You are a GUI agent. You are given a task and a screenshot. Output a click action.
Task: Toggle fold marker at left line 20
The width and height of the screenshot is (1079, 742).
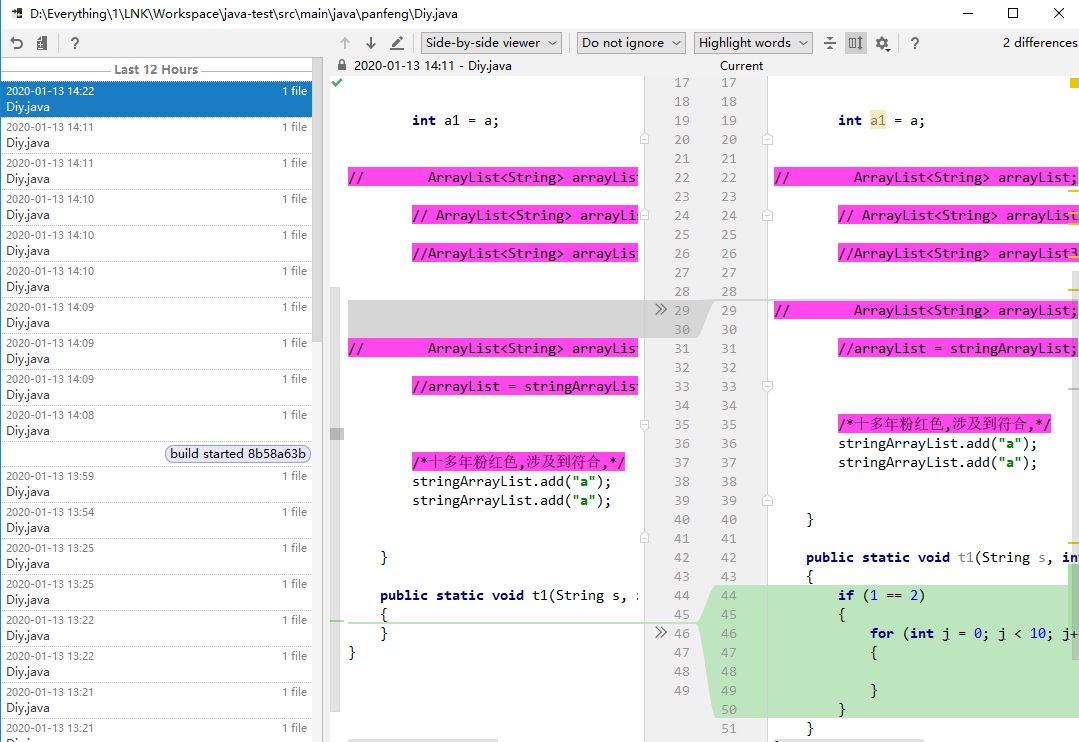pyautogui.click(x=644, y=139)
